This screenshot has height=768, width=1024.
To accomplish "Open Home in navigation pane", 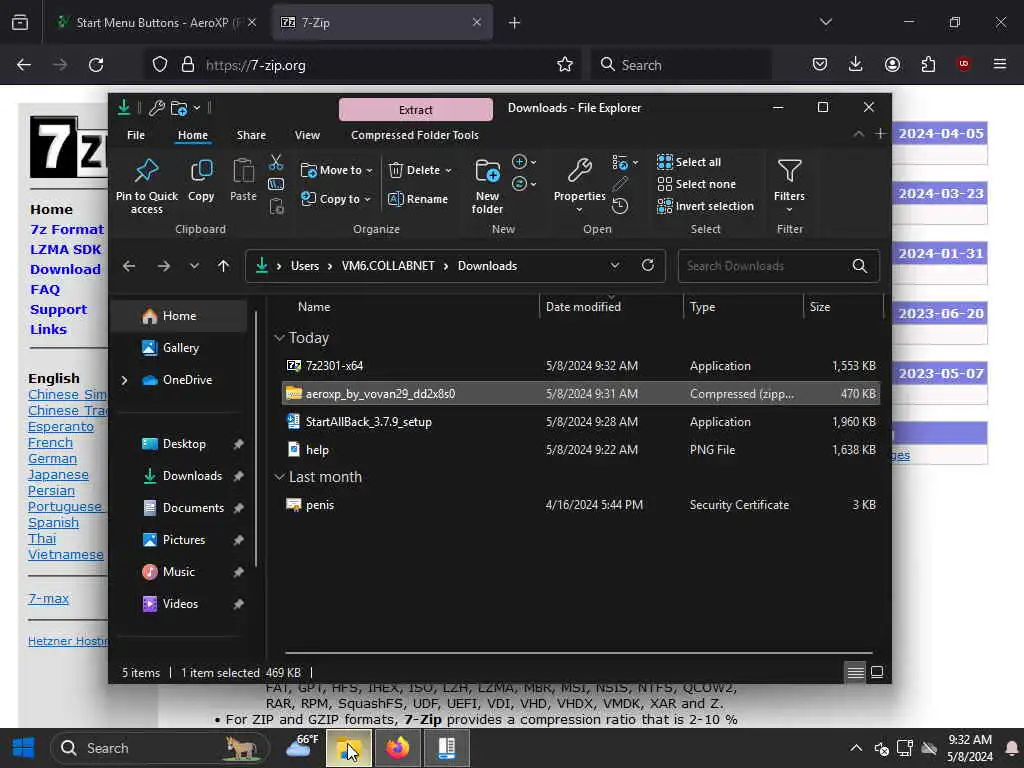I will point(180,316).
